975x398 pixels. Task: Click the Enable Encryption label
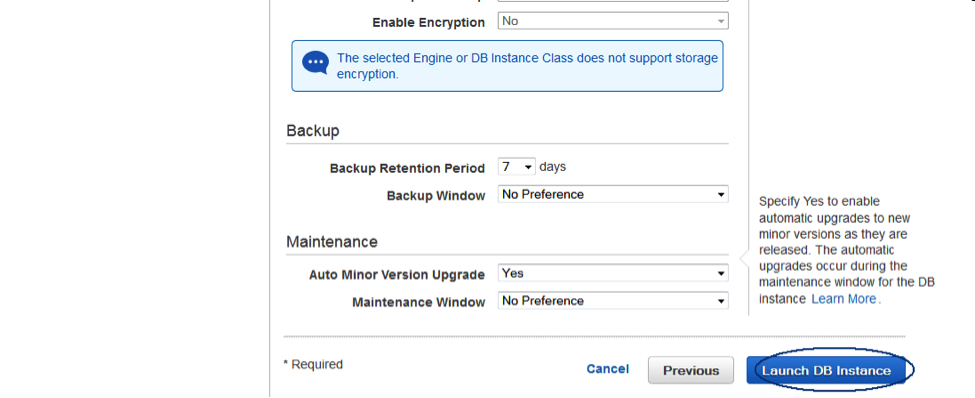click(x=428, y=22)
